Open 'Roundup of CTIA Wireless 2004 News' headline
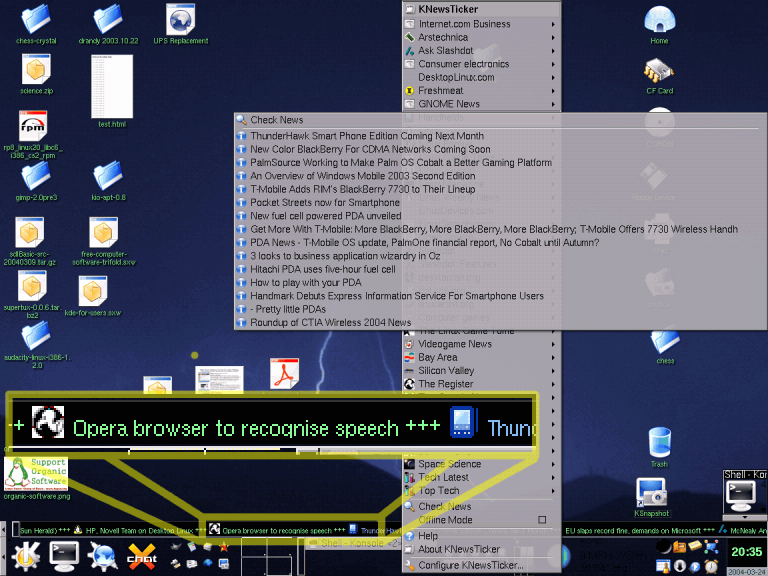768x576 pixels. (330, 323)
